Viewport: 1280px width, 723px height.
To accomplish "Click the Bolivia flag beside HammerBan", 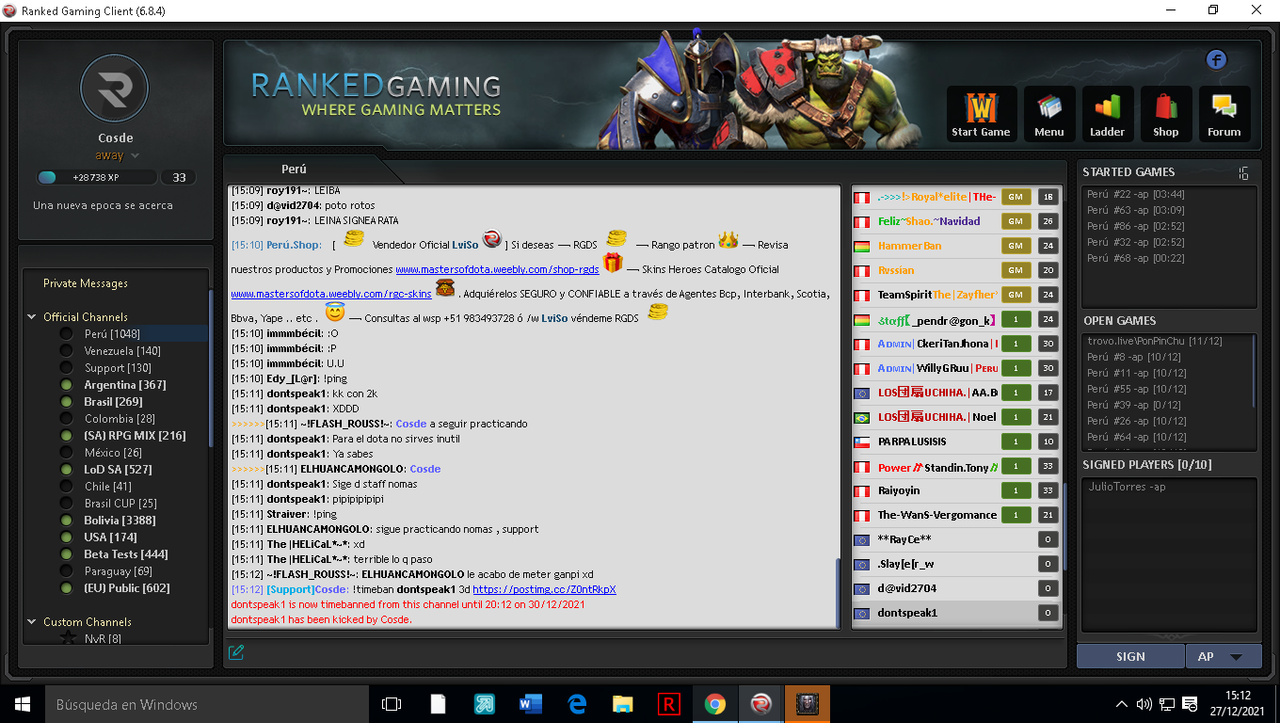I will [861, 246].
